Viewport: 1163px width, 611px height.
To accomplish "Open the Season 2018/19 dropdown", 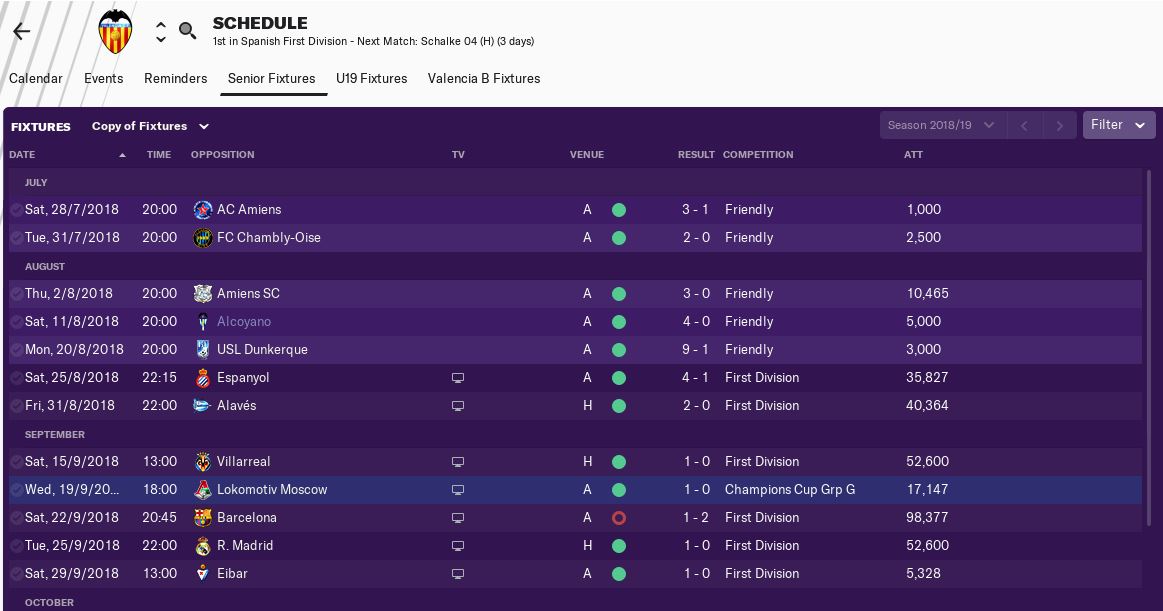I will click(940, 126).
